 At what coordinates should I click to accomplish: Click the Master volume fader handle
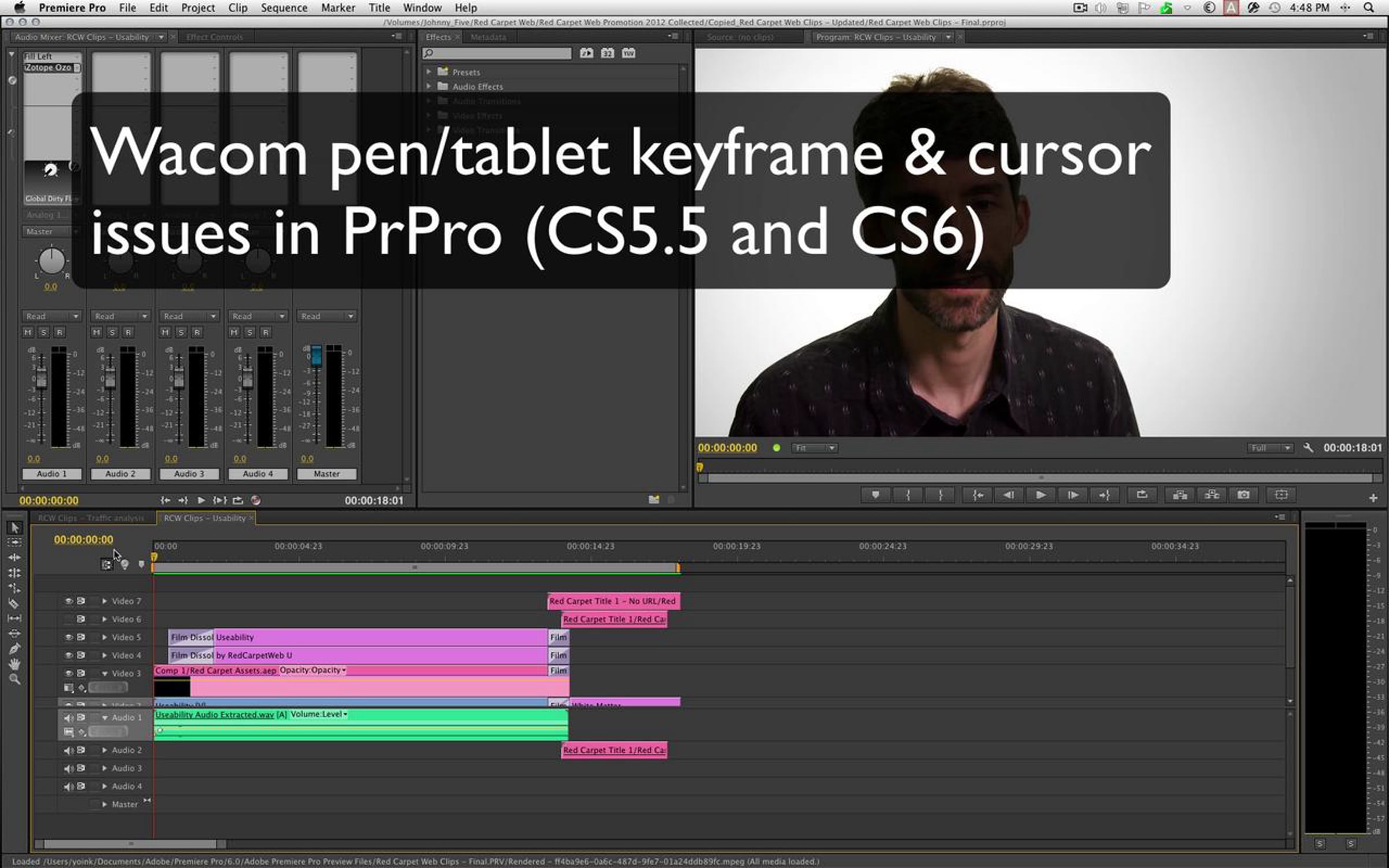pos(317,355)
